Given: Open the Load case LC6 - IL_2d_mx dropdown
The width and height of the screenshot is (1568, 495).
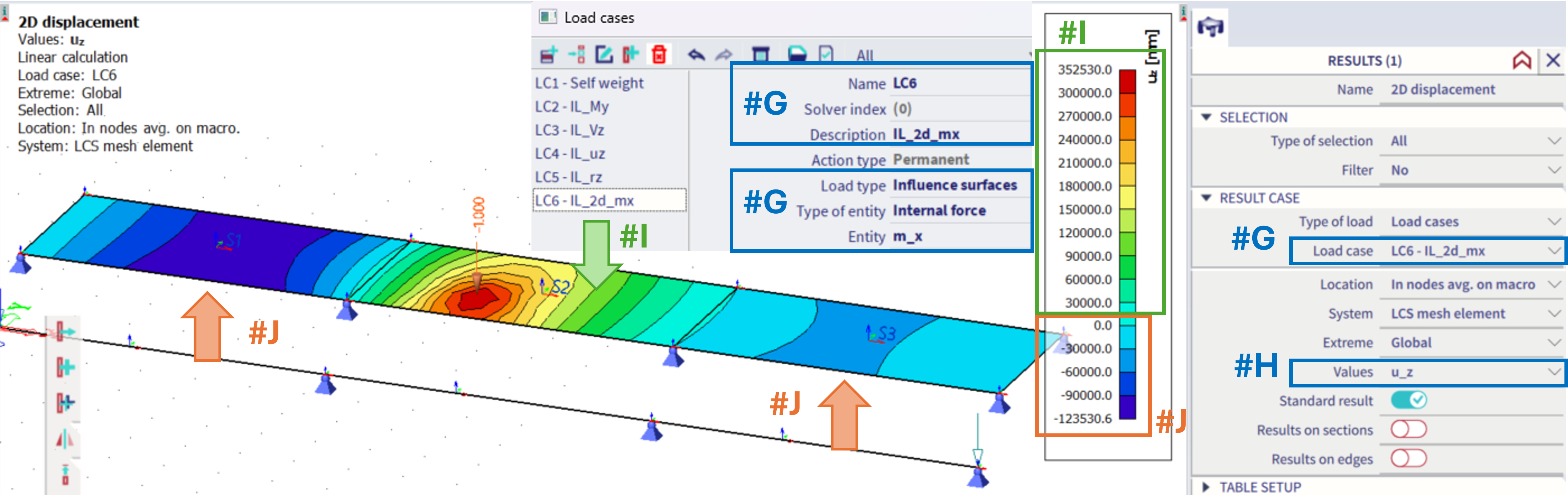Looking at the screenshot, I should [1473, 251].
